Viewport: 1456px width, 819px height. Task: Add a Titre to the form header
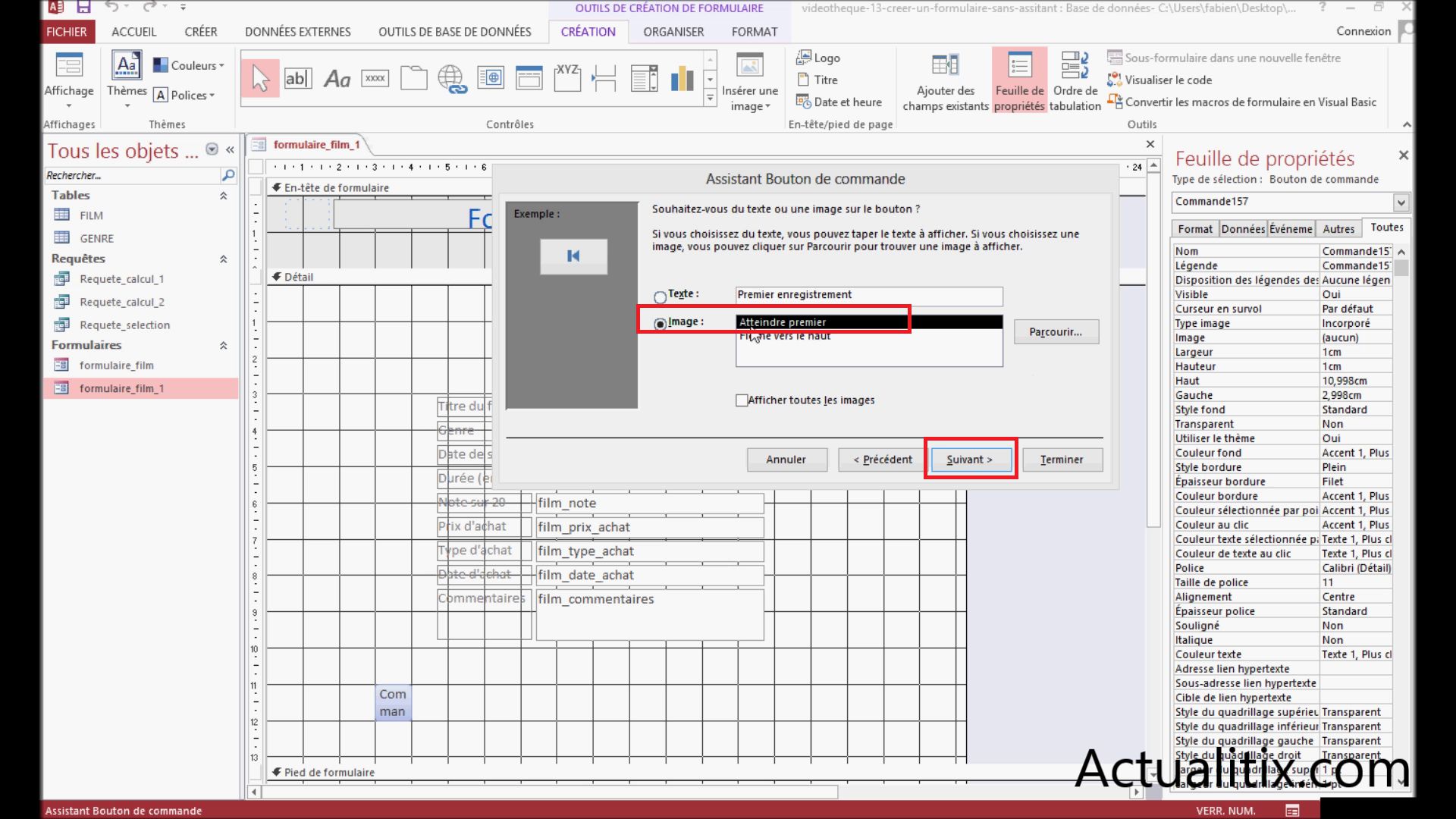coord(817,80)
